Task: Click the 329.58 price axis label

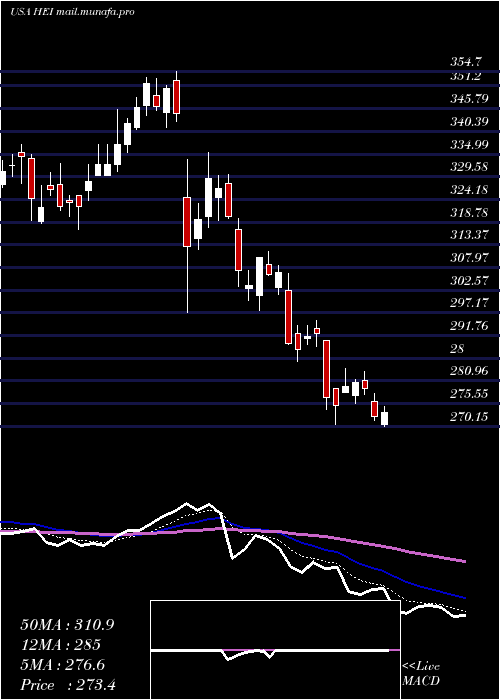Action: coord(469,167)
